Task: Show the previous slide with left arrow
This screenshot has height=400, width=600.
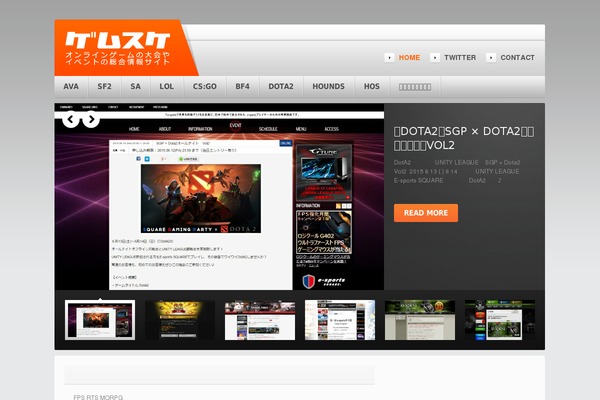Action: [70, 120]
